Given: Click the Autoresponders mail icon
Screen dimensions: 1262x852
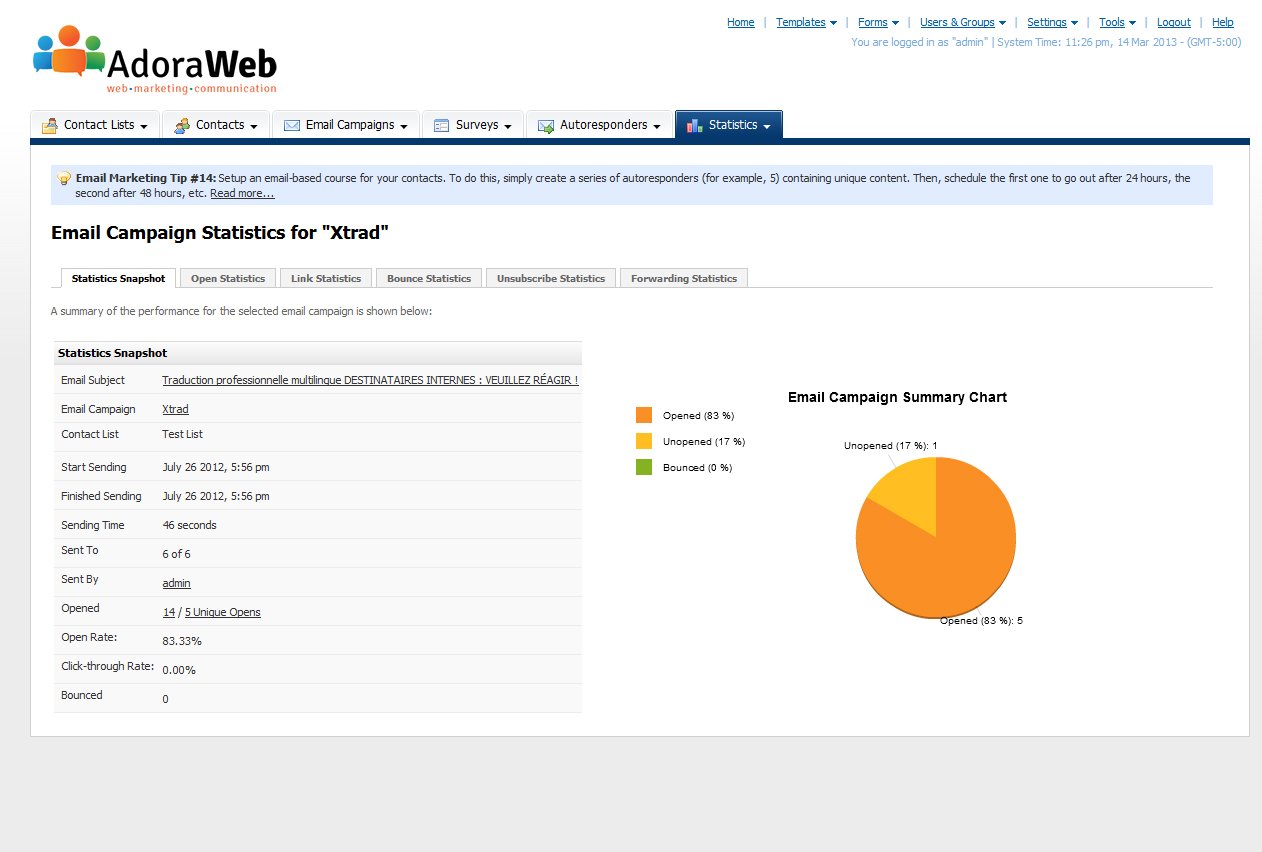Looking at the screenshot, I should [546, 126].
